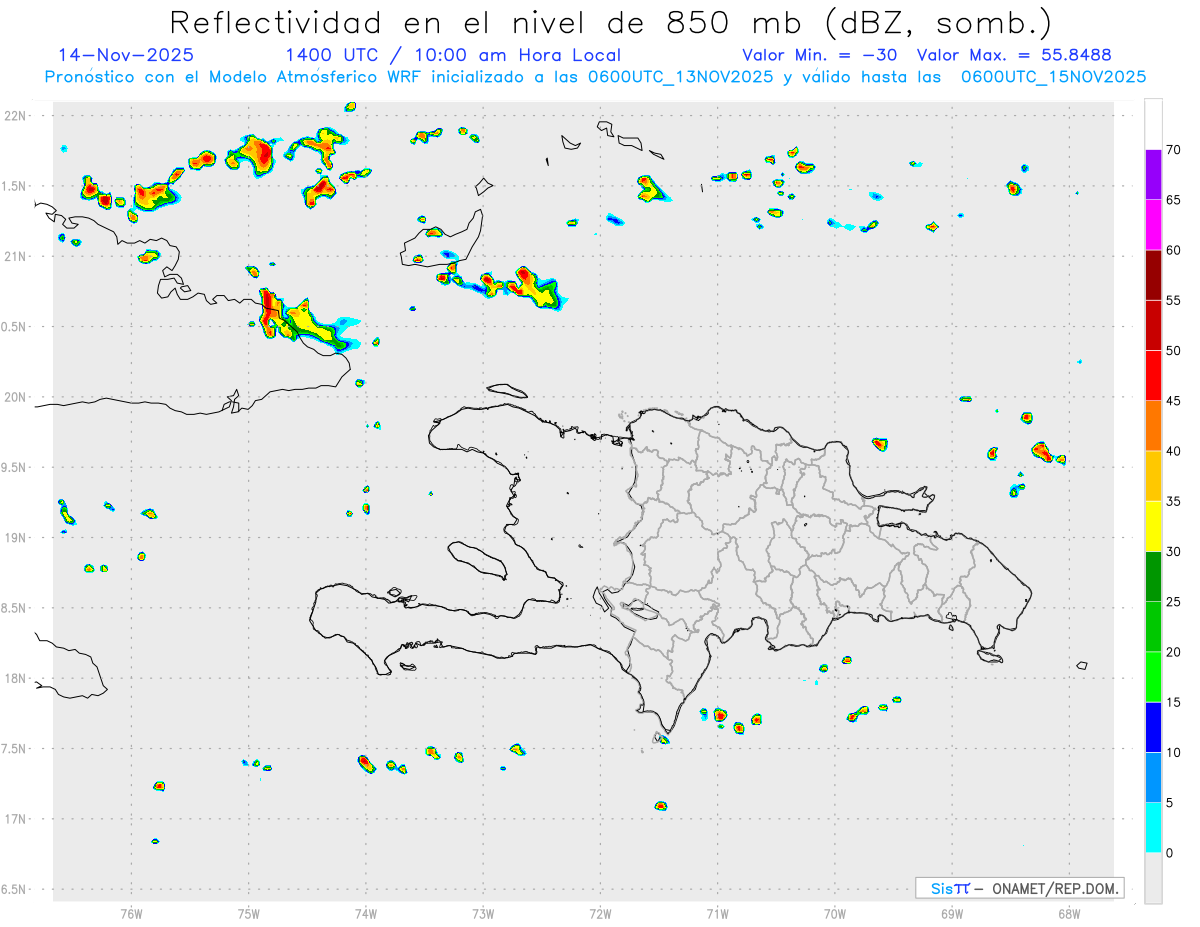
Task: Click the '22N' latitude label
Action: pyautogui.click(x=15, y=115)
